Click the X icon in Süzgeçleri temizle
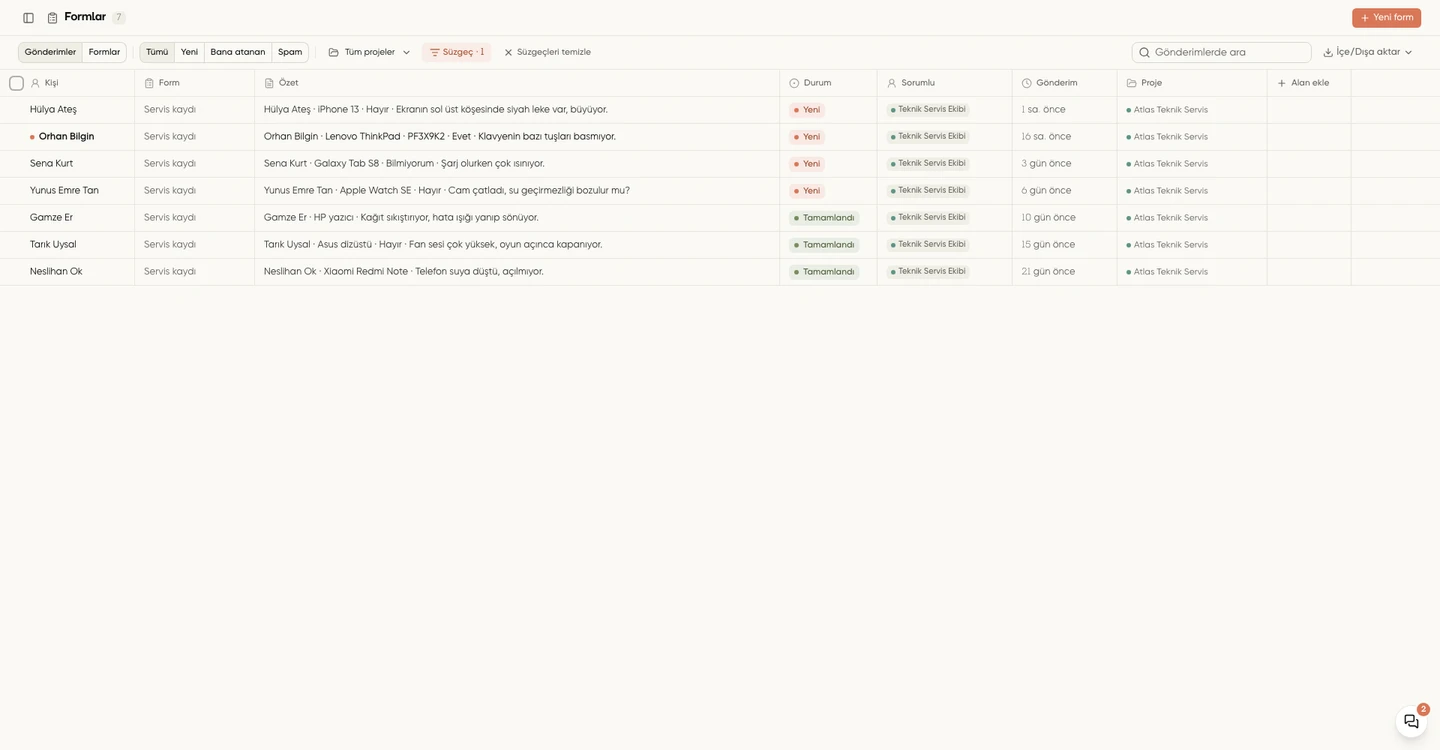This screenshot has width=1440, height=750. pos(508,52)
